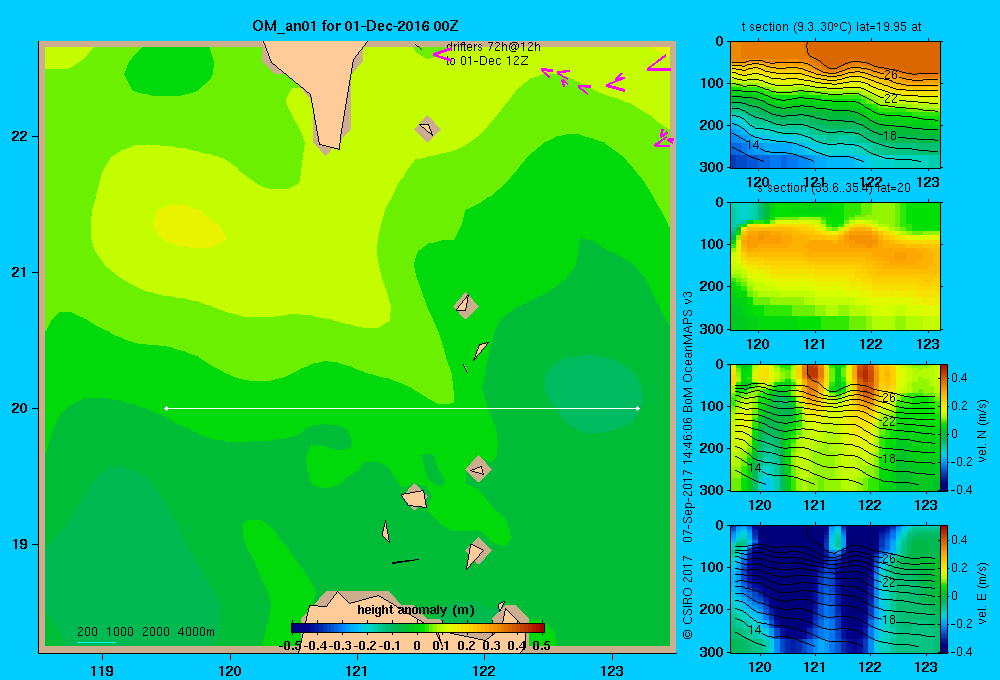1000x680 pixels.
Task: Open the eastward velocity section plot
Action: point(835,589)
